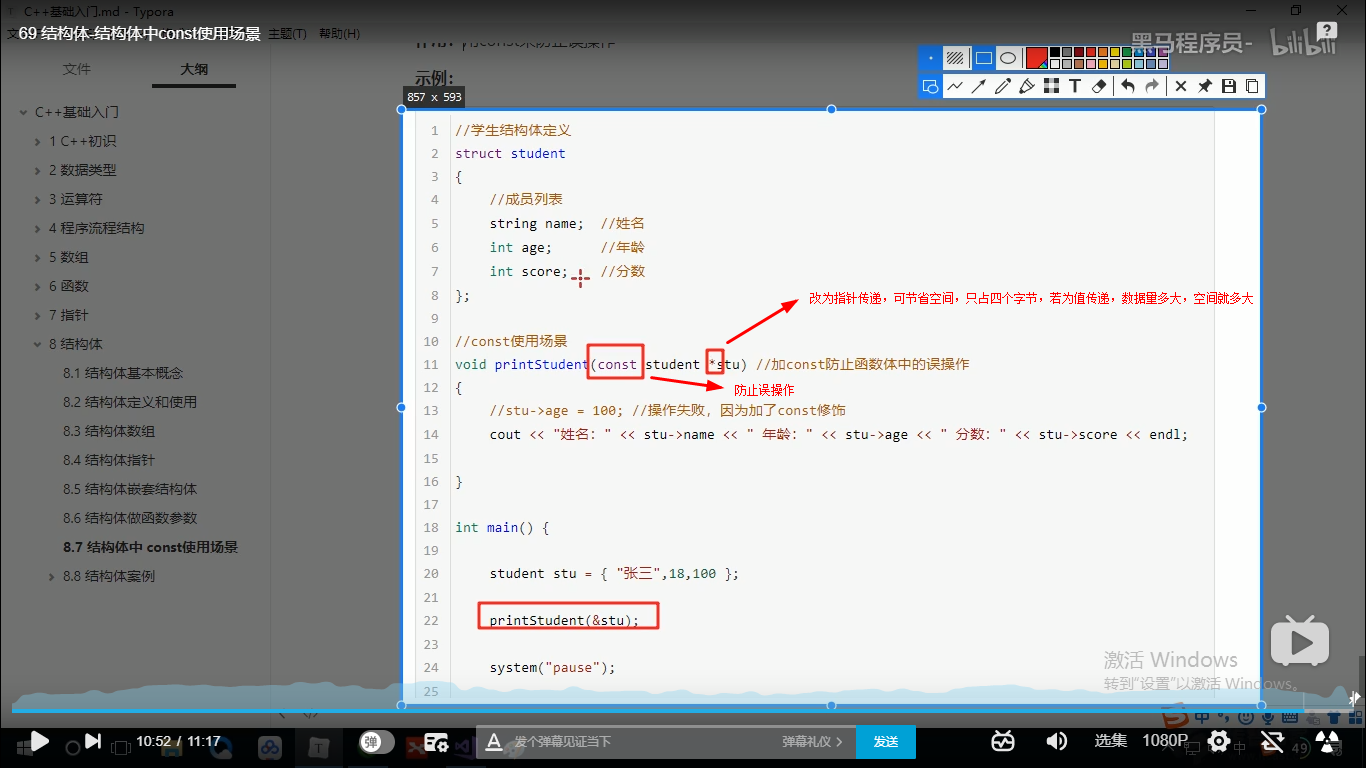Select the eraser tool
Viewport: 1366px width, 768px height.
1099,86
